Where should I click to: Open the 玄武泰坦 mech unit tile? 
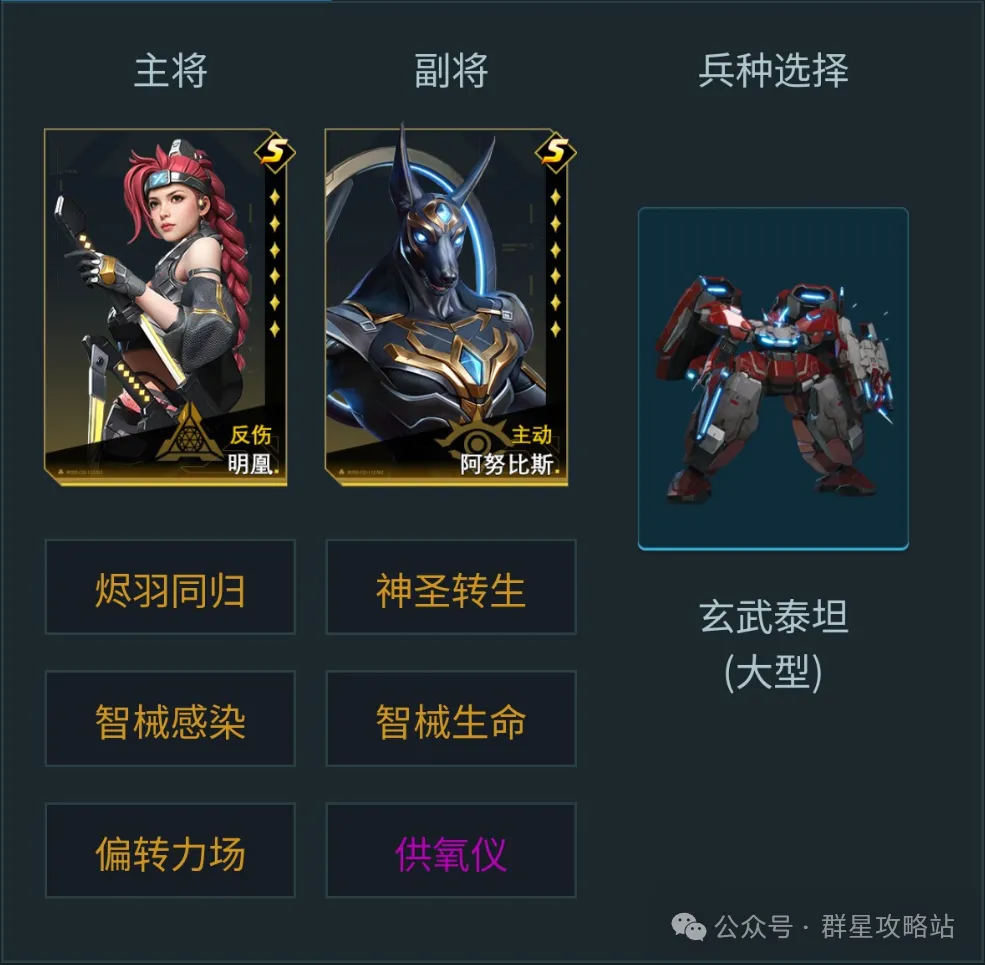pos(773,378)
